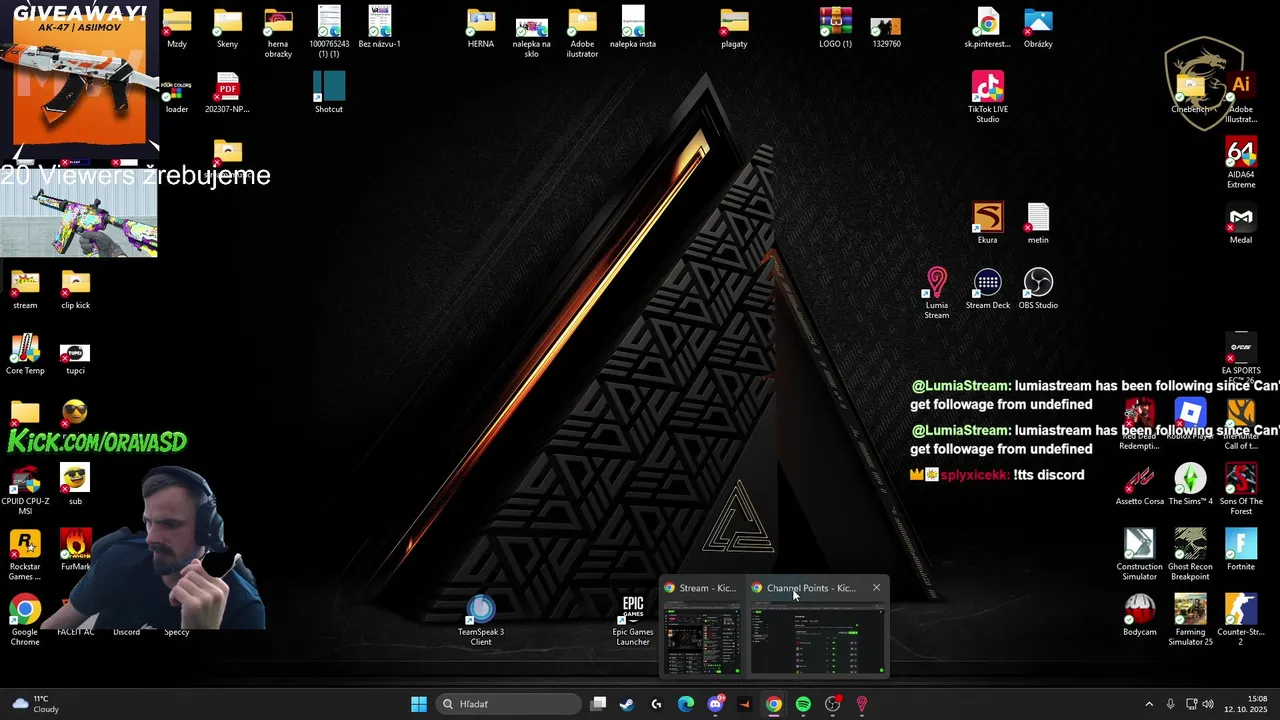The image size is (1280, 720).
Task: Open the microphone tray icon
Action: 1171,704
